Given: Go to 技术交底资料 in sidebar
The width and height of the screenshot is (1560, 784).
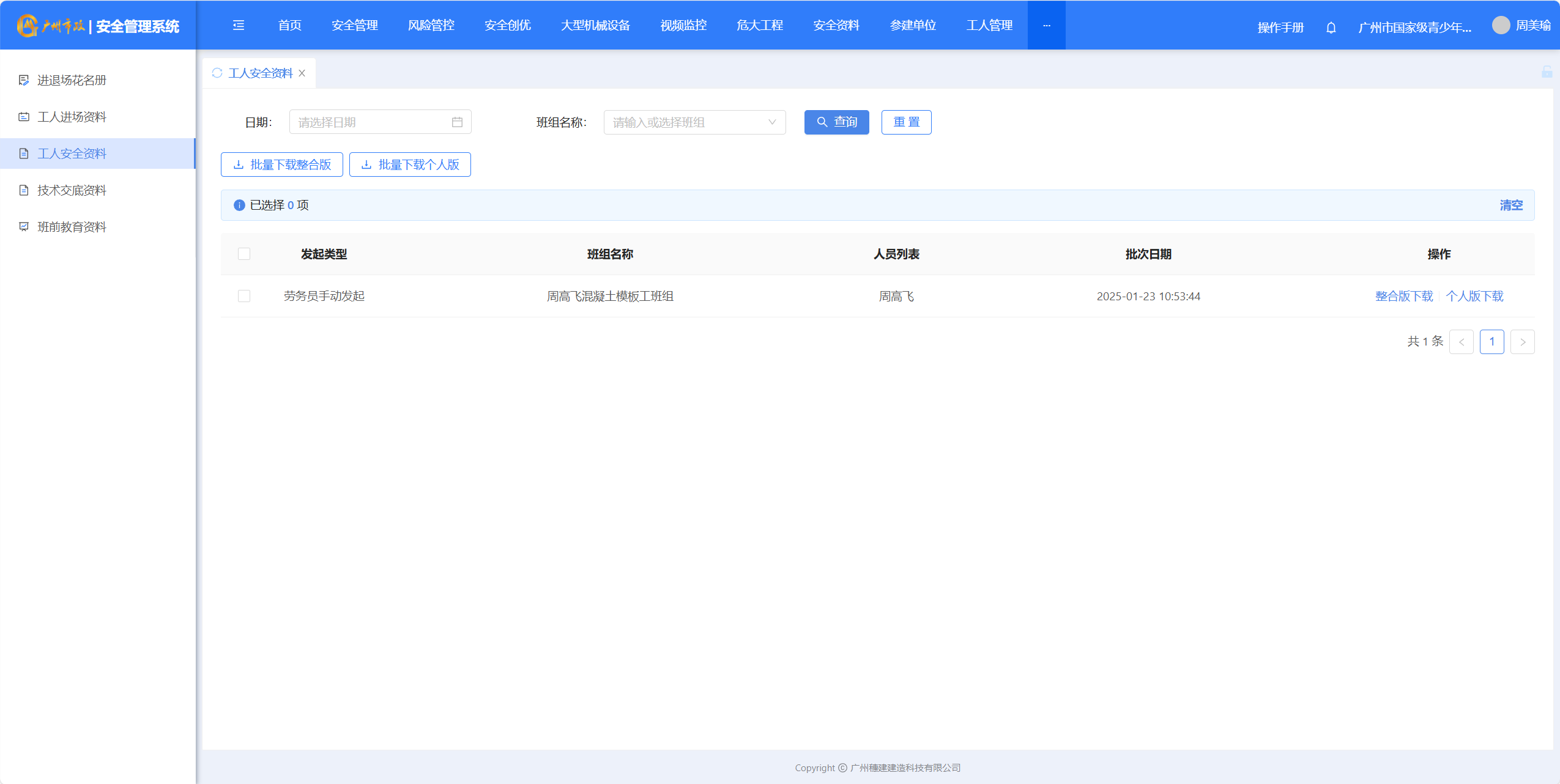Looking at the screenshot, I should 72,190.
